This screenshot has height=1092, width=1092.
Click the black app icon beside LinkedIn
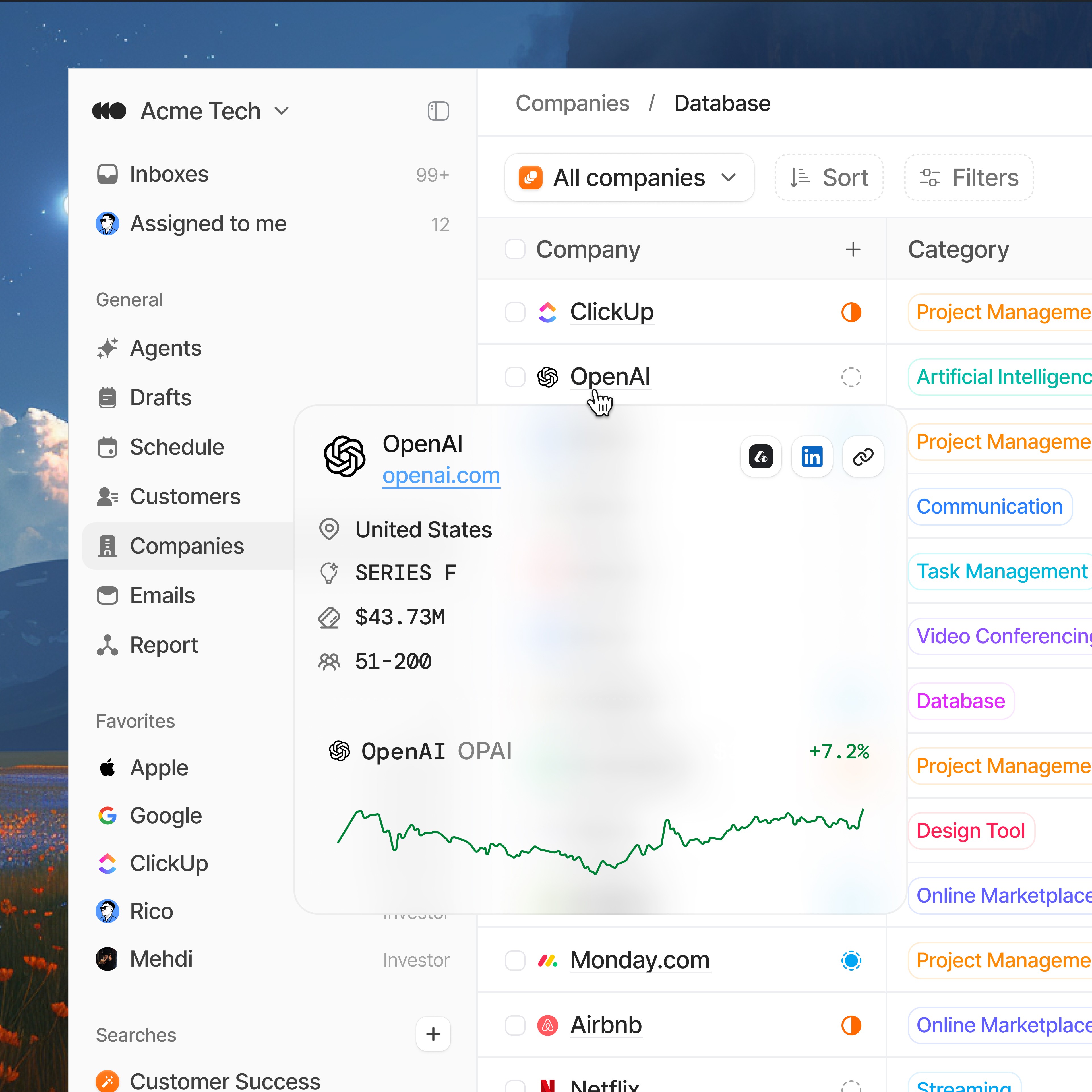pos(761,456)
